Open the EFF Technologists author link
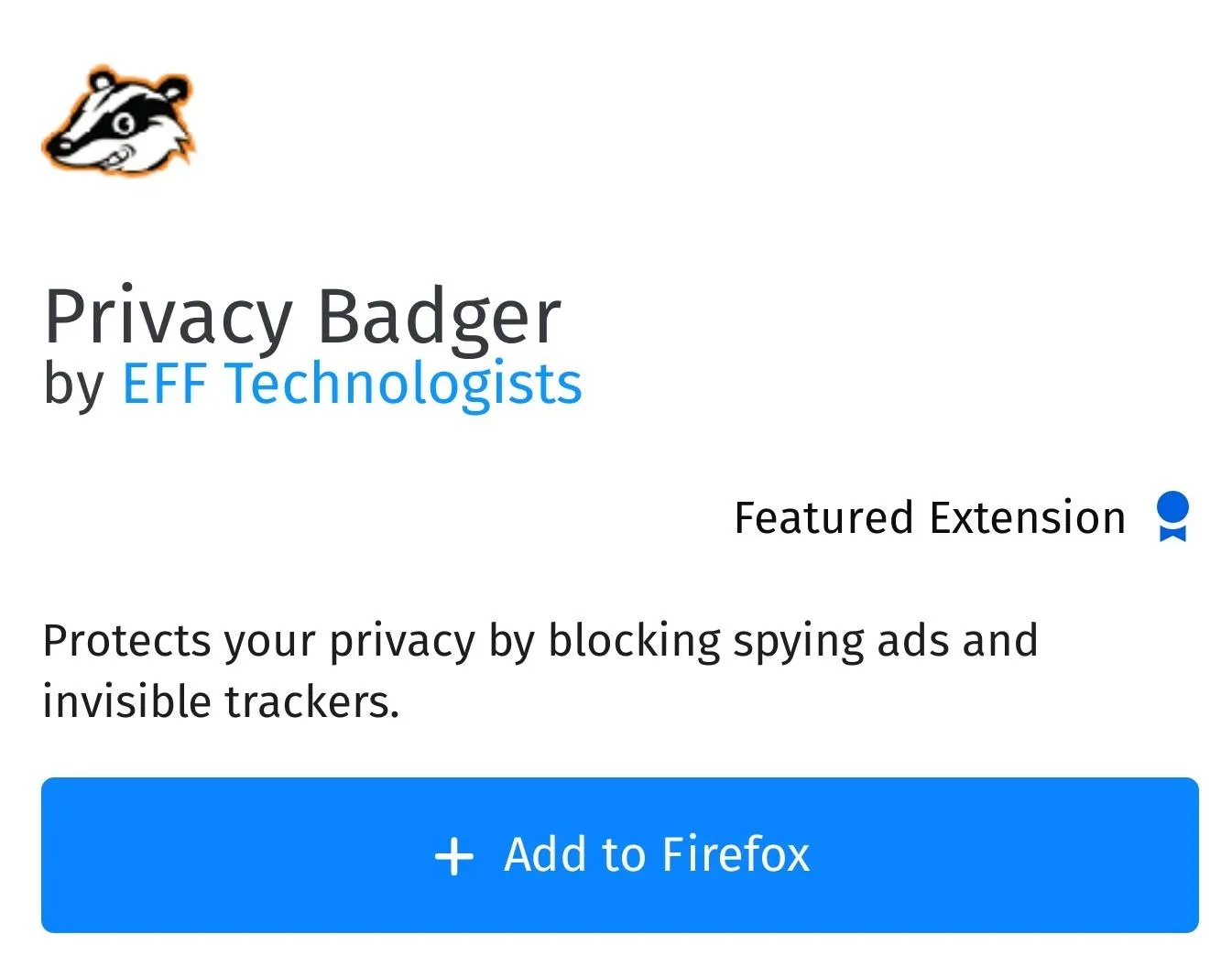 (352, 383)
